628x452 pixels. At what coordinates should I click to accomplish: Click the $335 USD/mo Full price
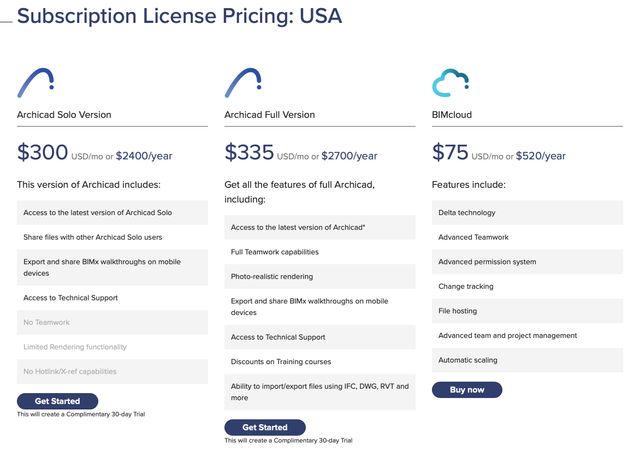[251, 153]
